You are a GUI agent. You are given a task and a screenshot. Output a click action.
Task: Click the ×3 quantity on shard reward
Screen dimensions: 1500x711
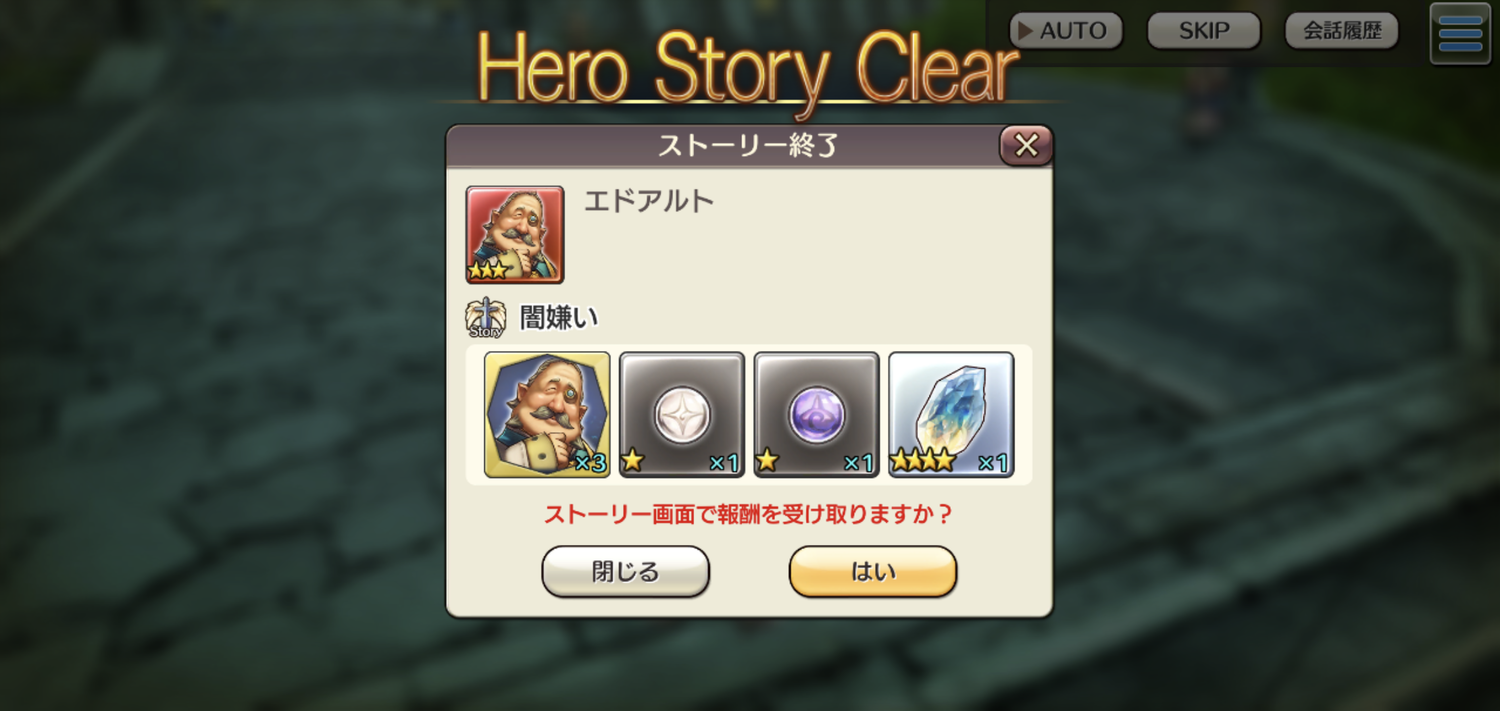point(590,462)
